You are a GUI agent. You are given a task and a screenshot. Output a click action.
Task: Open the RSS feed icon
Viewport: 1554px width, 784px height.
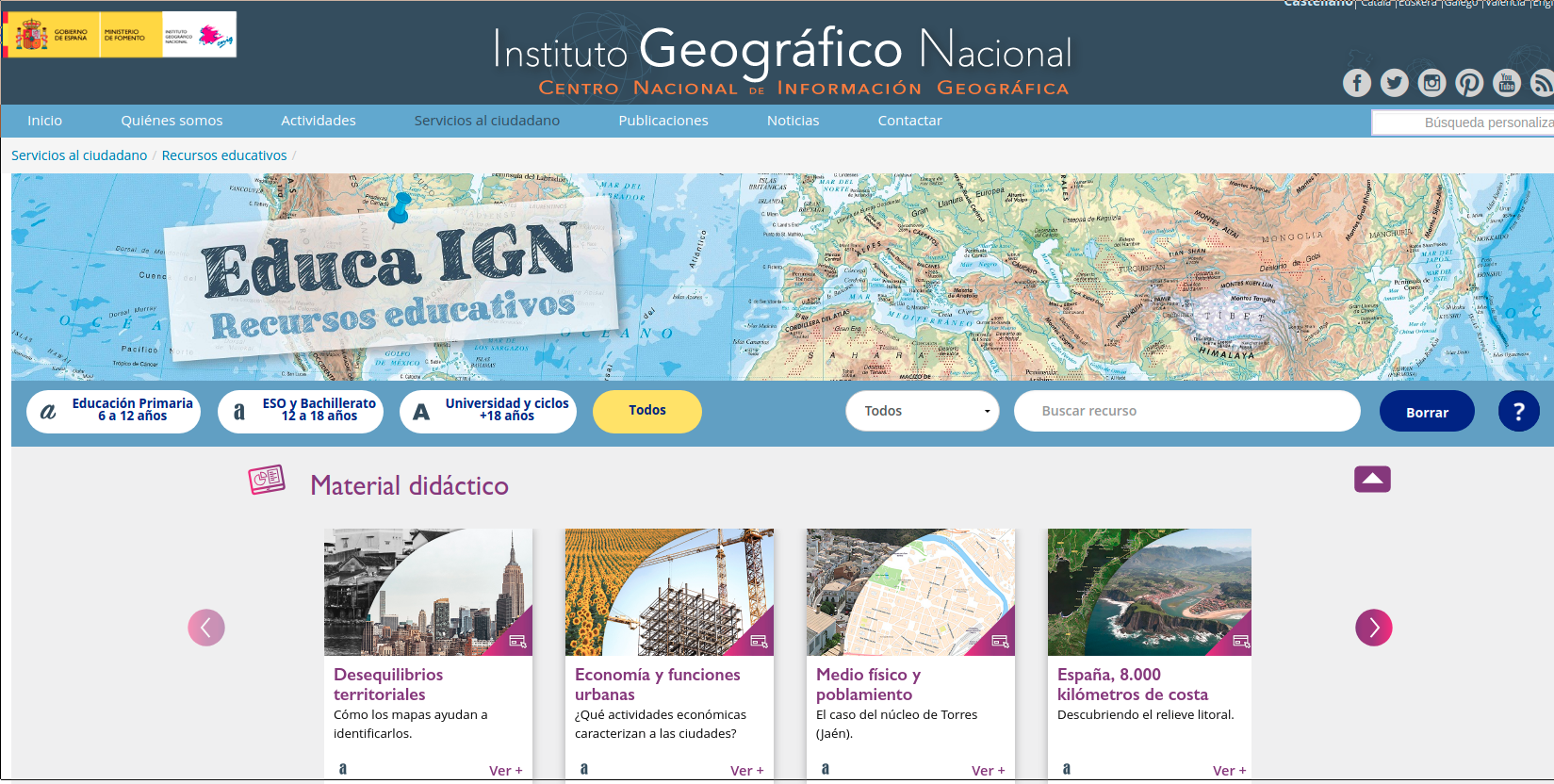coord(1543,83)
